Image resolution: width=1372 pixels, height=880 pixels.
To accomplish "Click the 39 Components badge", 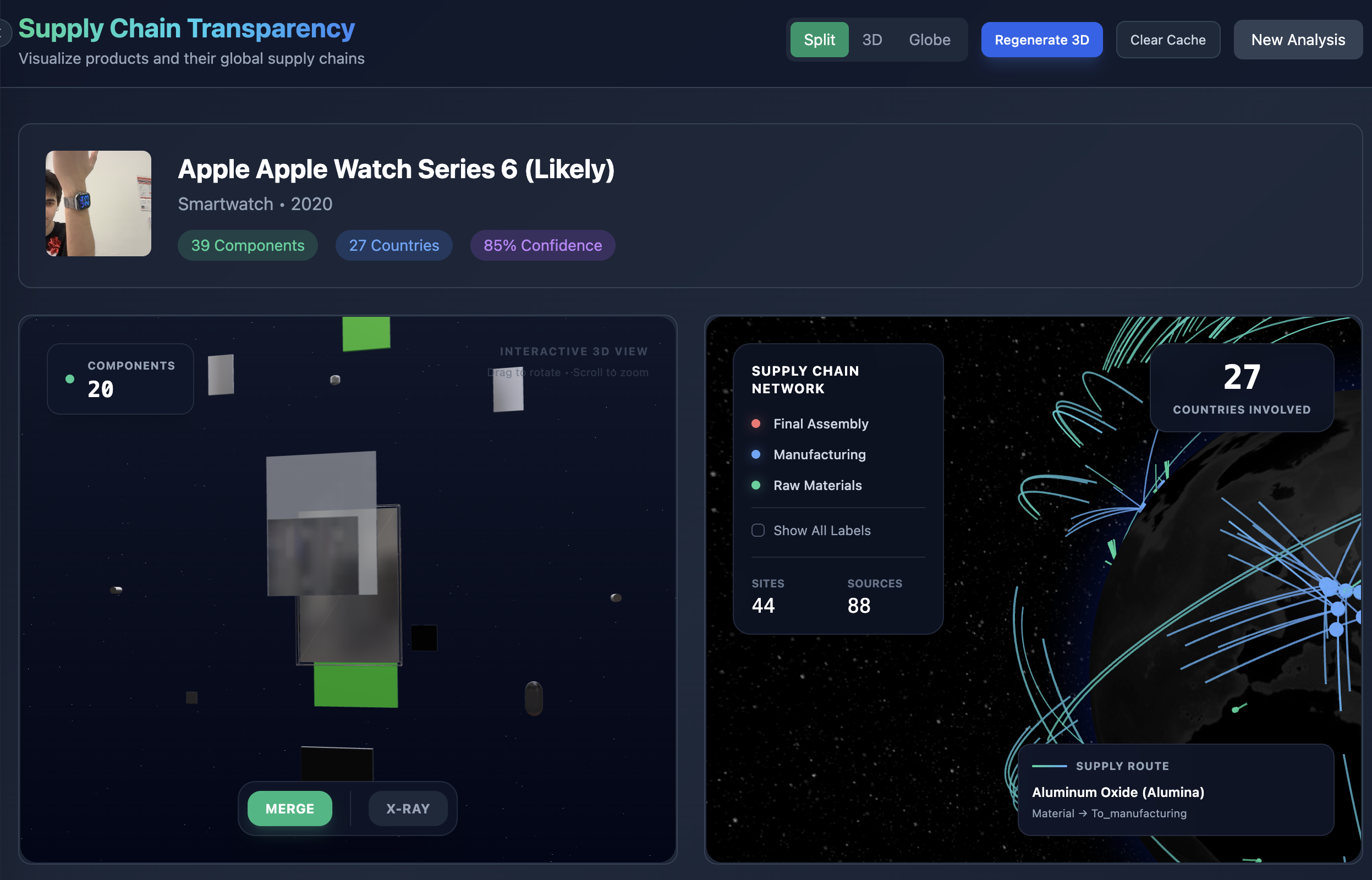I will pos(248,245).
